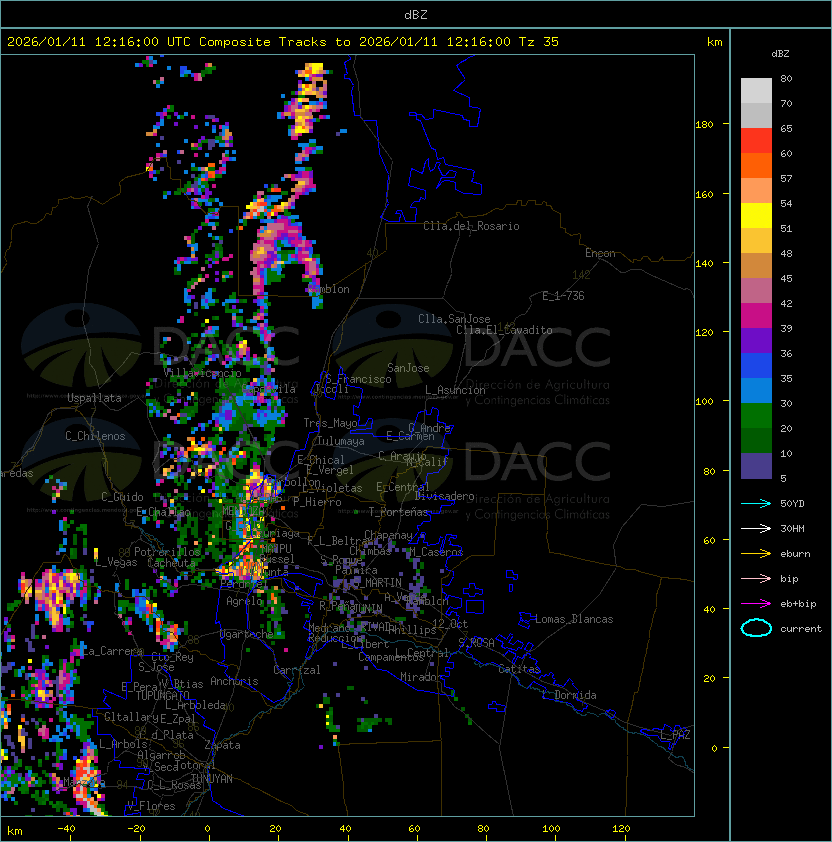Screen dimensions: 832x842
Task: Click the 'E_1-736' place label
Action: pyautogui.click(x=563, y=296)
